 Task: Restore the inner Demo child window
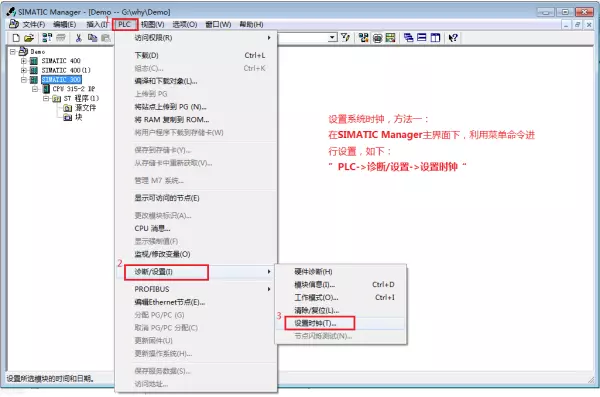577,25
